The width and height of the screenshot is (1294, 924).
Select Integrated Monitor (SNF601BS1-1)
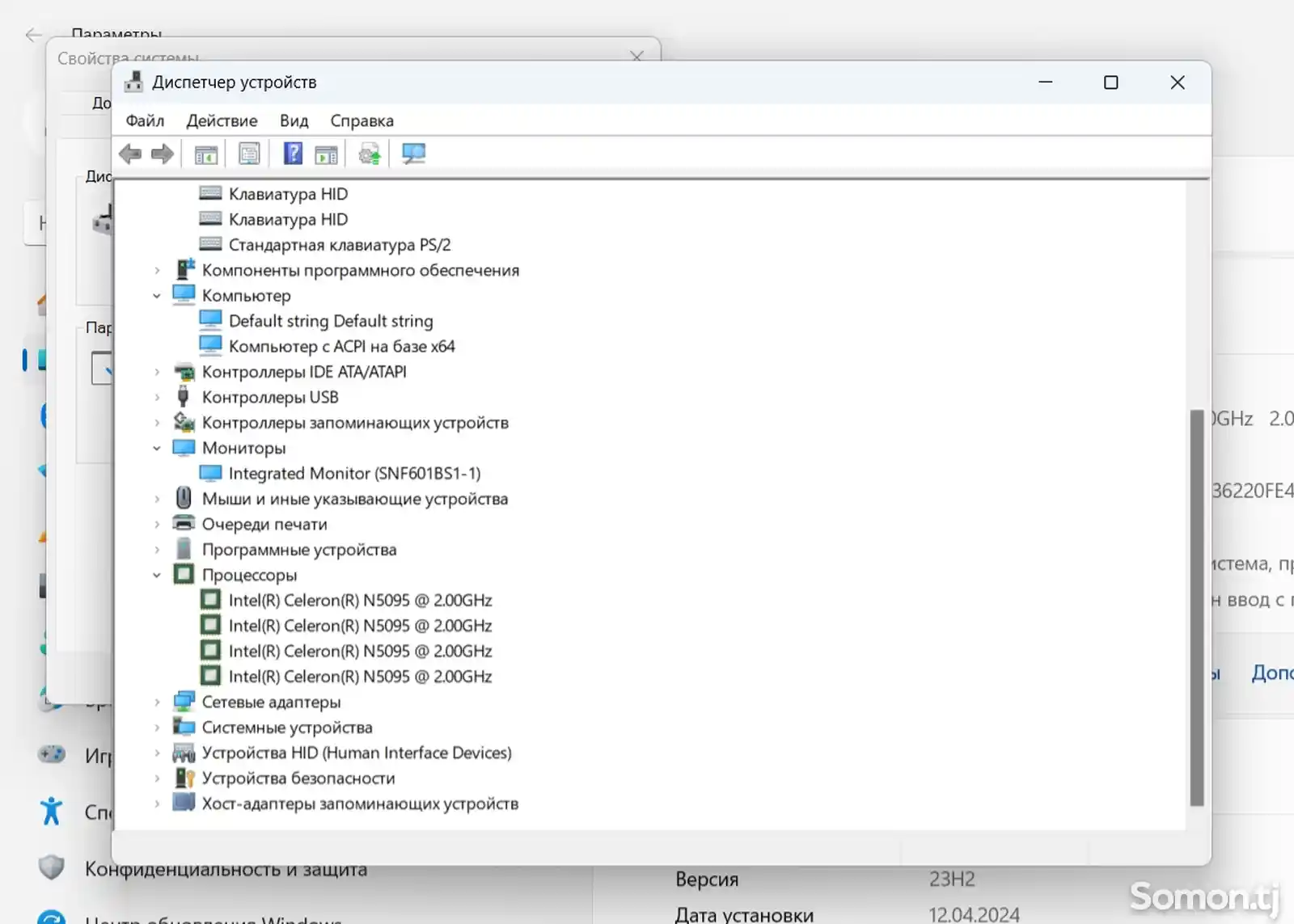(354, 473)
